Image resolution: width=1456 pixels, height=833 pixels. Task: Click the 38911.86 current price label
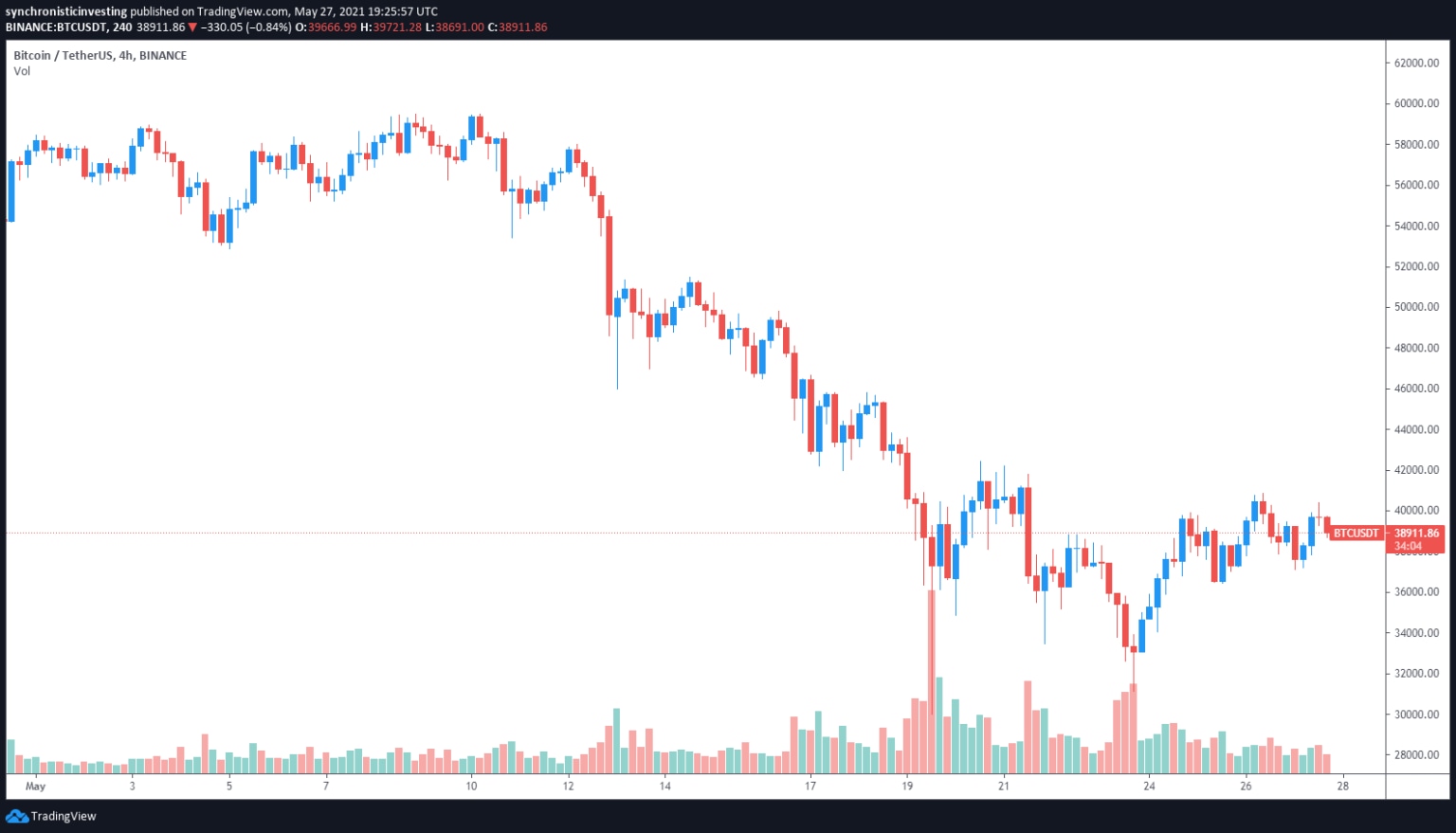coord(1416,534)
